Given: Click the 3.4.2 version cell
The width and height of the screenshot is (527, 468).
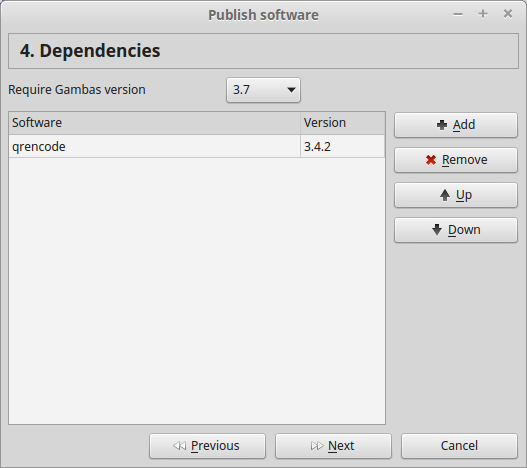Looking at the screenshot, I should tap(342, 147).
